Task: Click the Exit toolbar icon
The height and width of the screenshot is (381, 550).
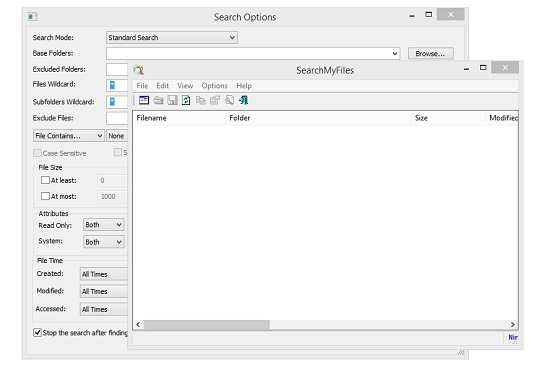Action: click(x=243, y=100)
